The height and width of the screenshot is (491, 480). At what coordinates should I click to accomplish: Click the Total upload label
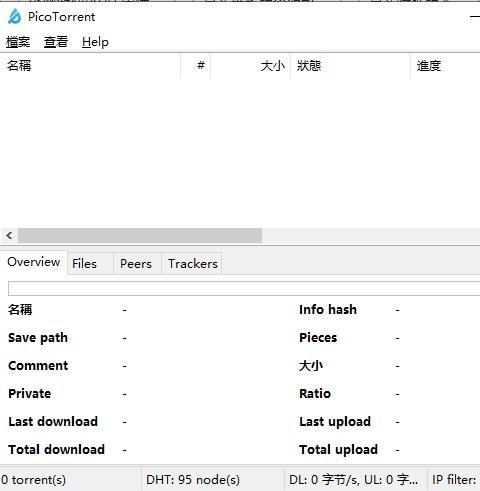338,450
